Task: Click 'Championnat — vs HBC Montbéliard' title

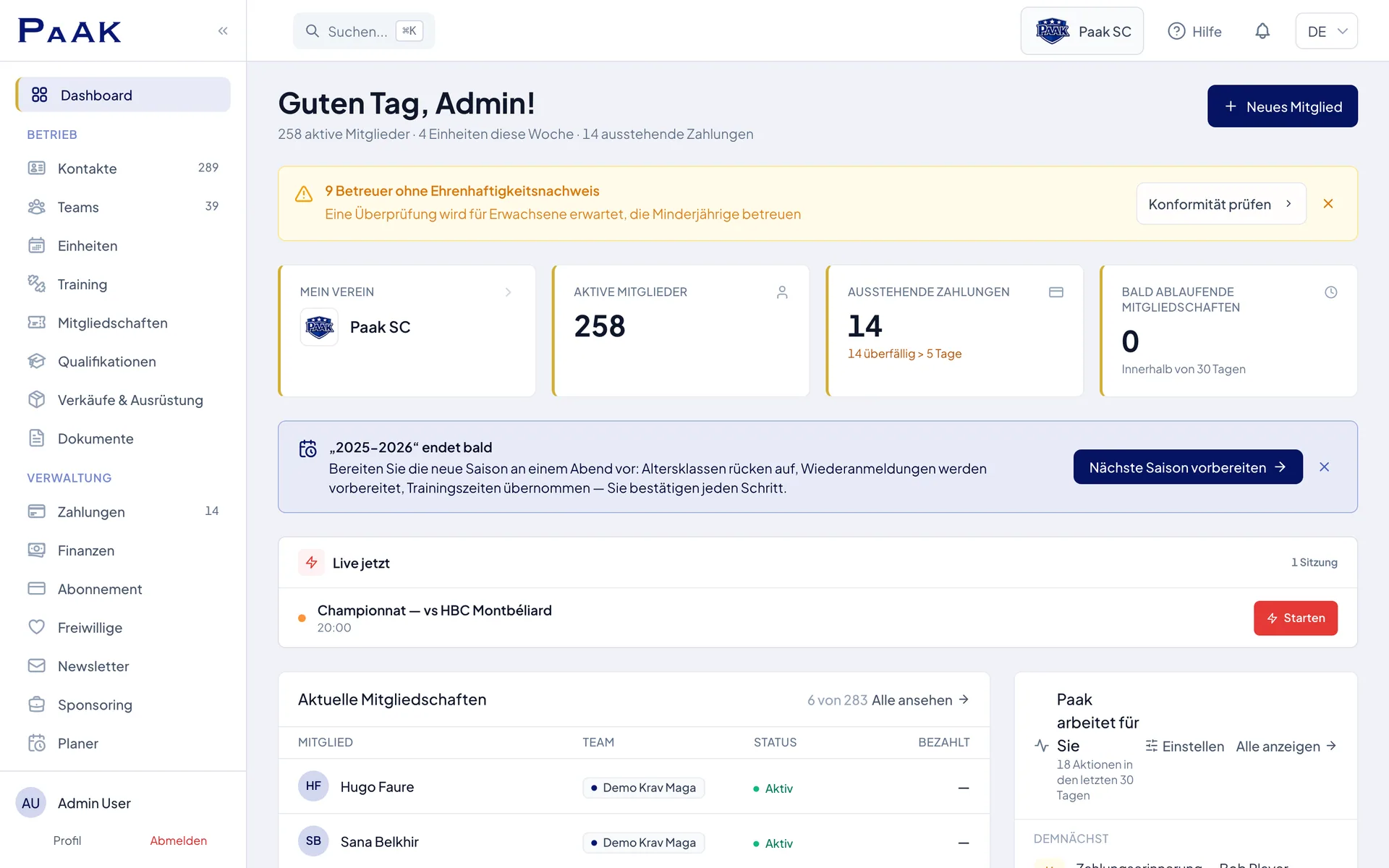Action: coord(434,610)
